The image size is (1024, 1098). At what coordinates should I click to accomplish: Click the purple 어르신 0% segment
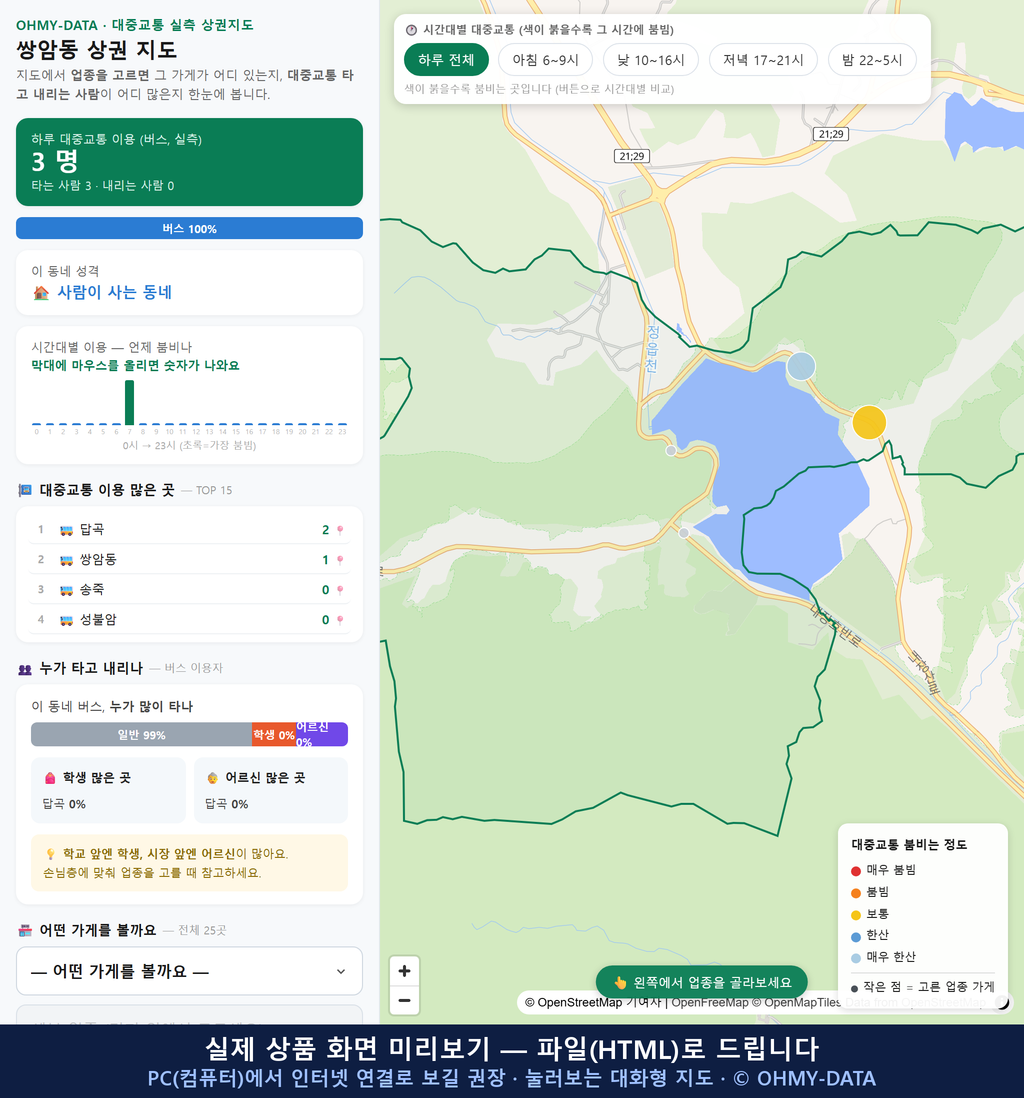pyautogui.click(x=321, y=735)
